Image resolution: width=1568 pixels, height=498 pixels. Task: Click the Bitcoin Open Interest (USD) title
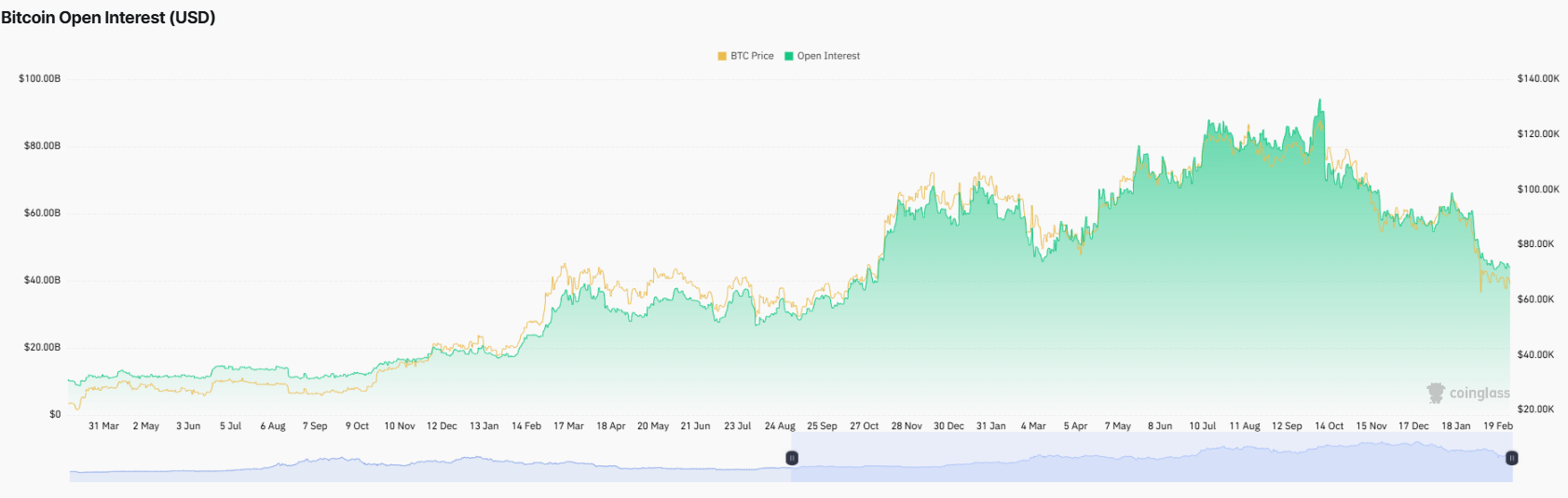108,18
